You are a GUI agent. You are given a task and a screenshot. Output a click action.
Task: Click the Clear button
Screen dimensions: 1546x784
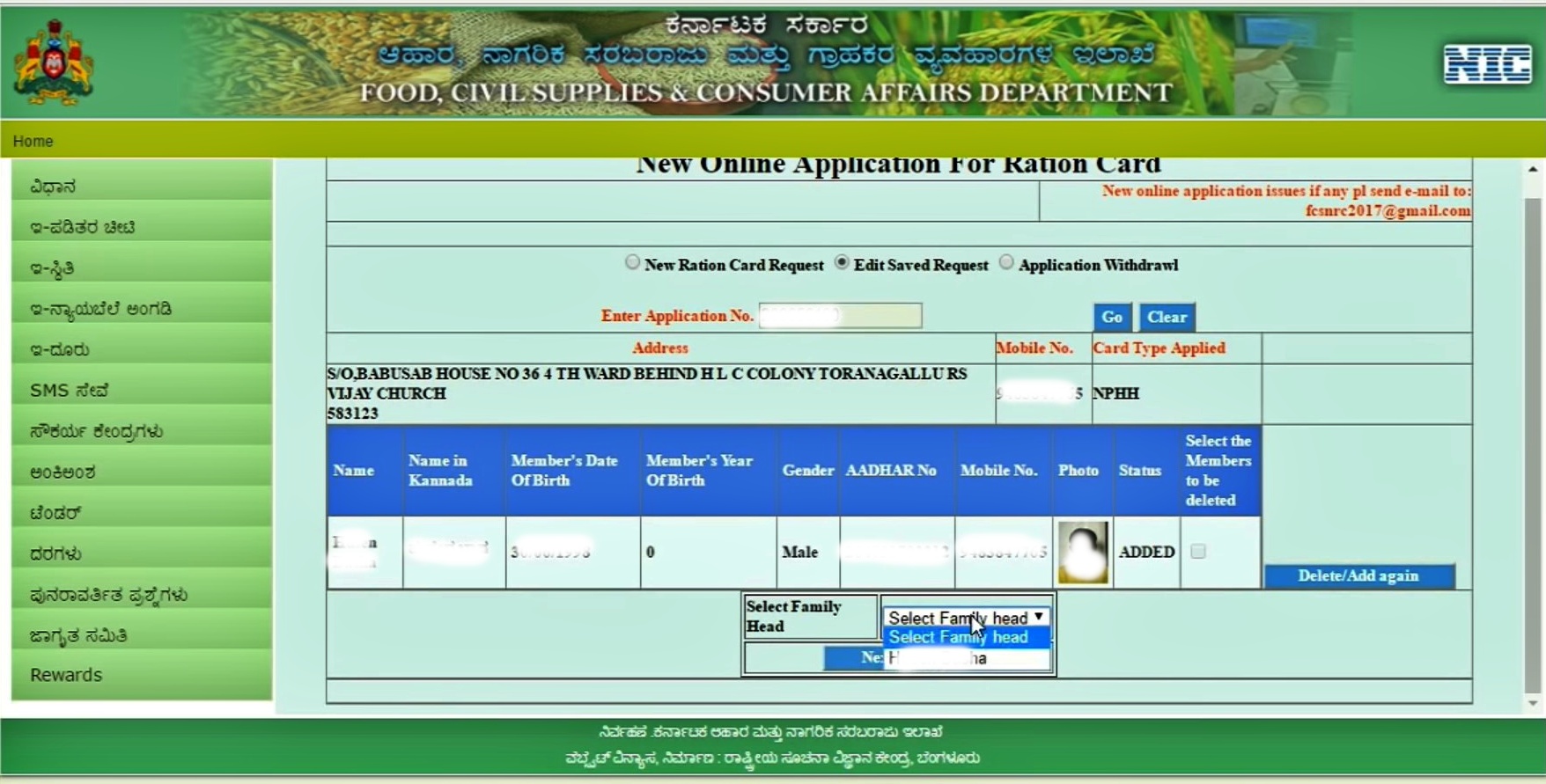tap(1167, 317)
